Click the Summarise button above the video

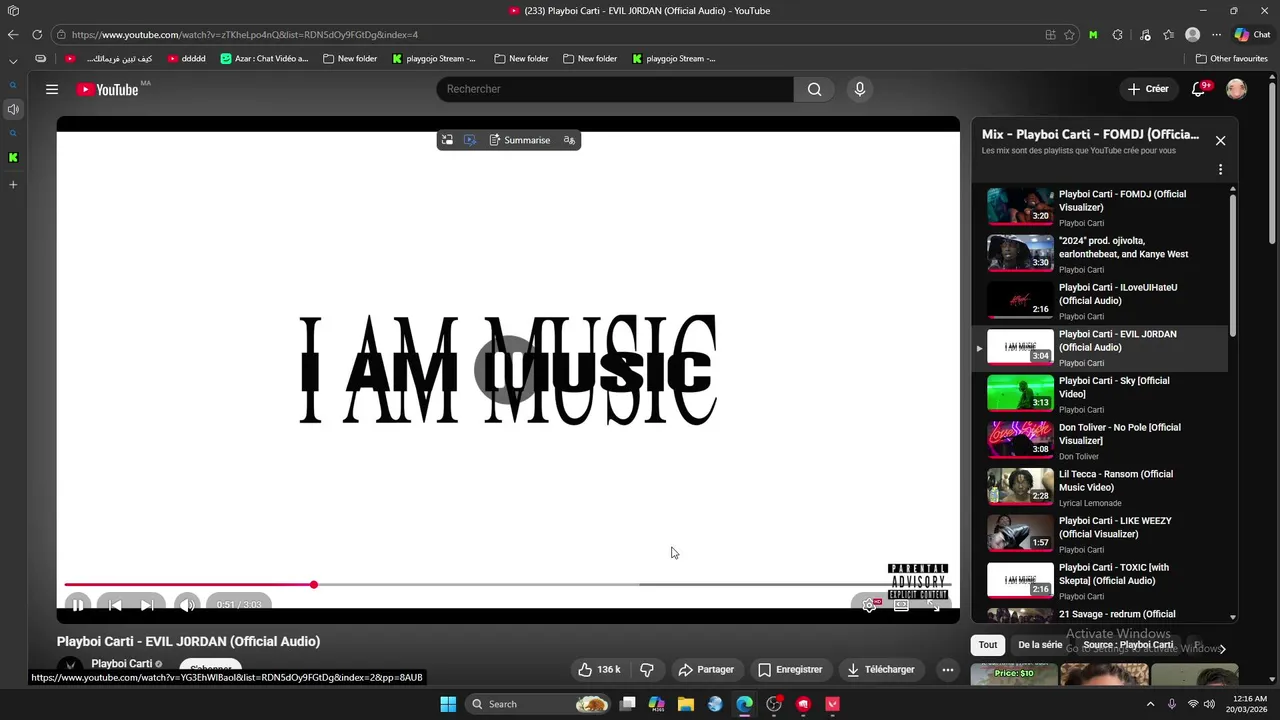pos(519,140)
